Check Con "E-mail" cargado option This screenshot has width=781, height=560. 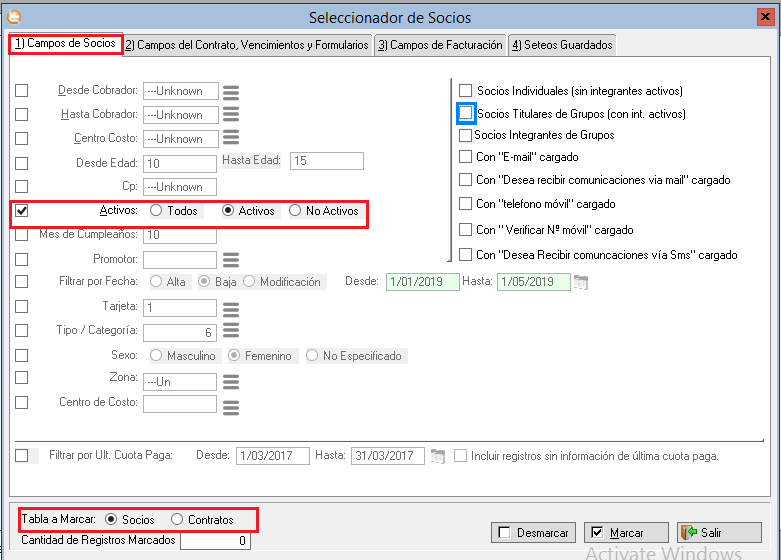click(x=465, y=157)
